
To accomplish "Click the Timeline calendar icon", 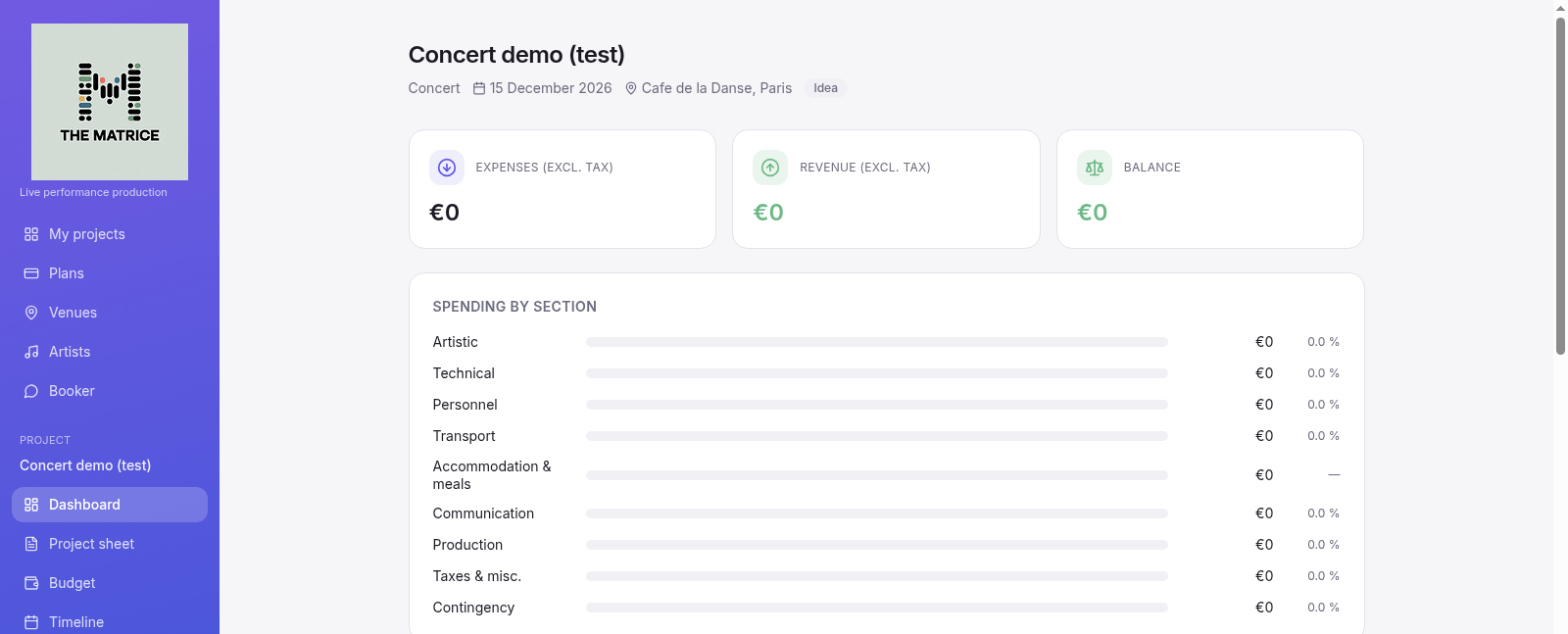I will pos(31,622).
